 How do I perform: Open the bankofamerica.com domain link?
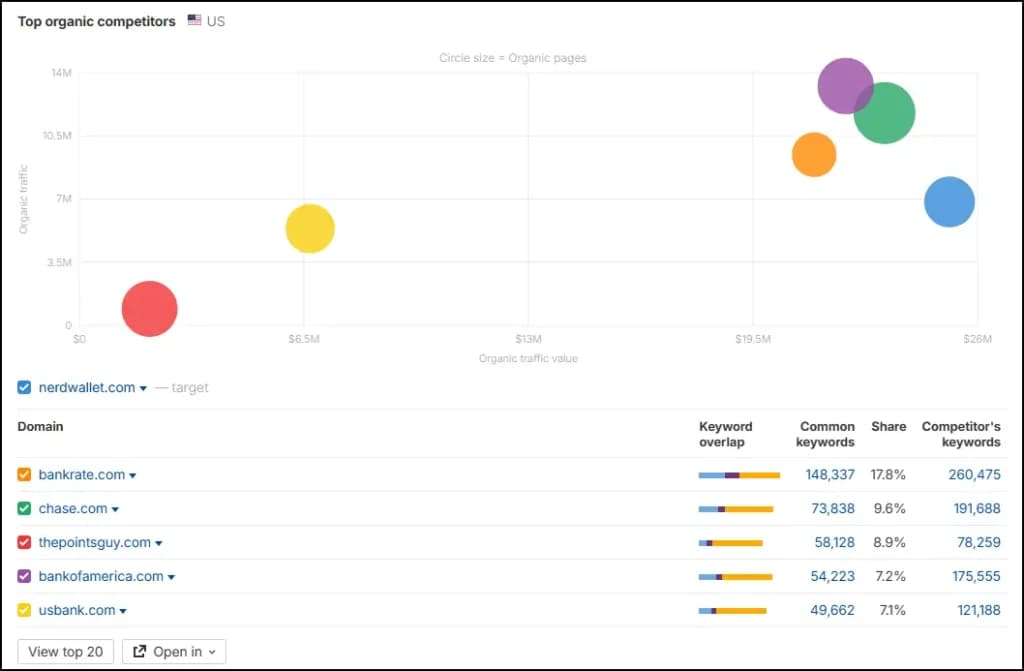pos(101,576)
